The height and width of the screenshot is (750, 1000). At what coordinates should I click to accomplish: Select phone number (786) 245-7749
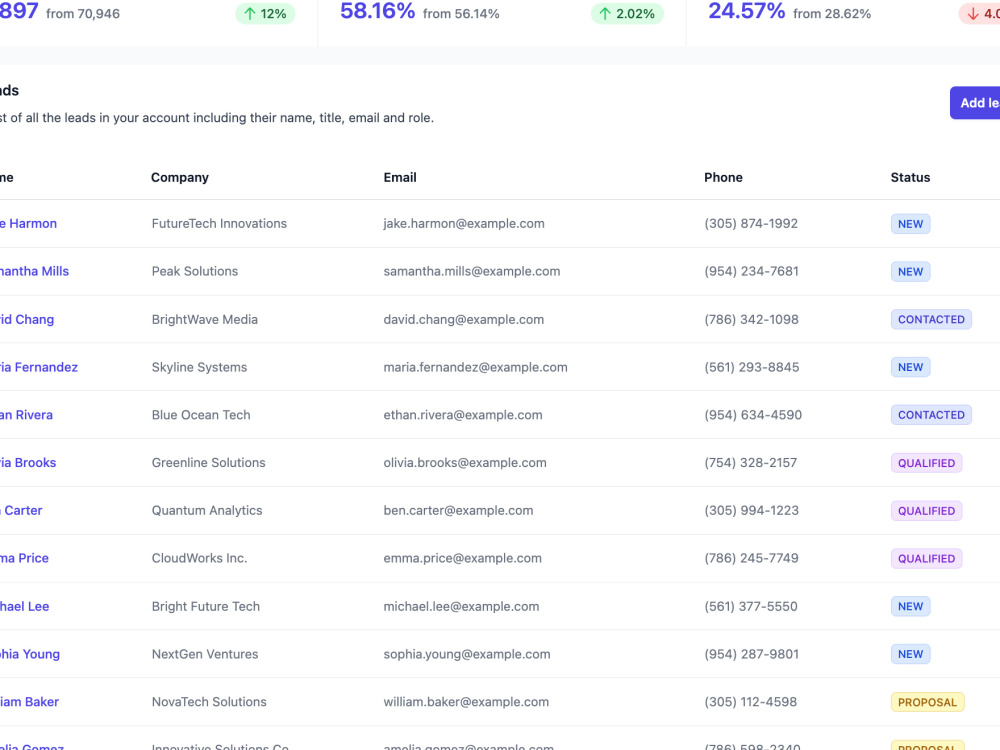click(x=751, y=558)
